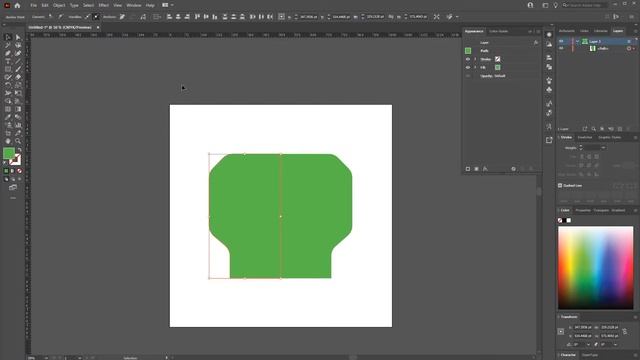The width and height of the screenshot is (640, 360).
Task: Select the Selection tool (black arrow)
Action: tap(8, 37)
